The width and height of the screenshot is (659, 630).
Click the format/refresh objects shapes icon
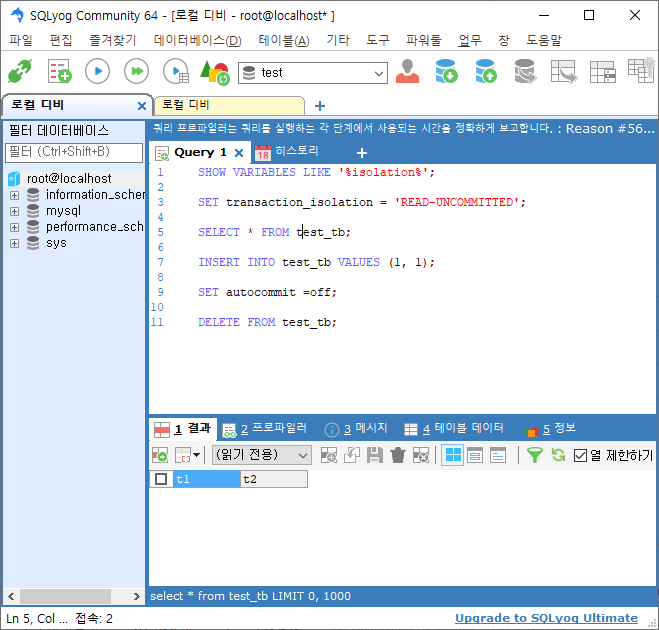coord(215,72)
